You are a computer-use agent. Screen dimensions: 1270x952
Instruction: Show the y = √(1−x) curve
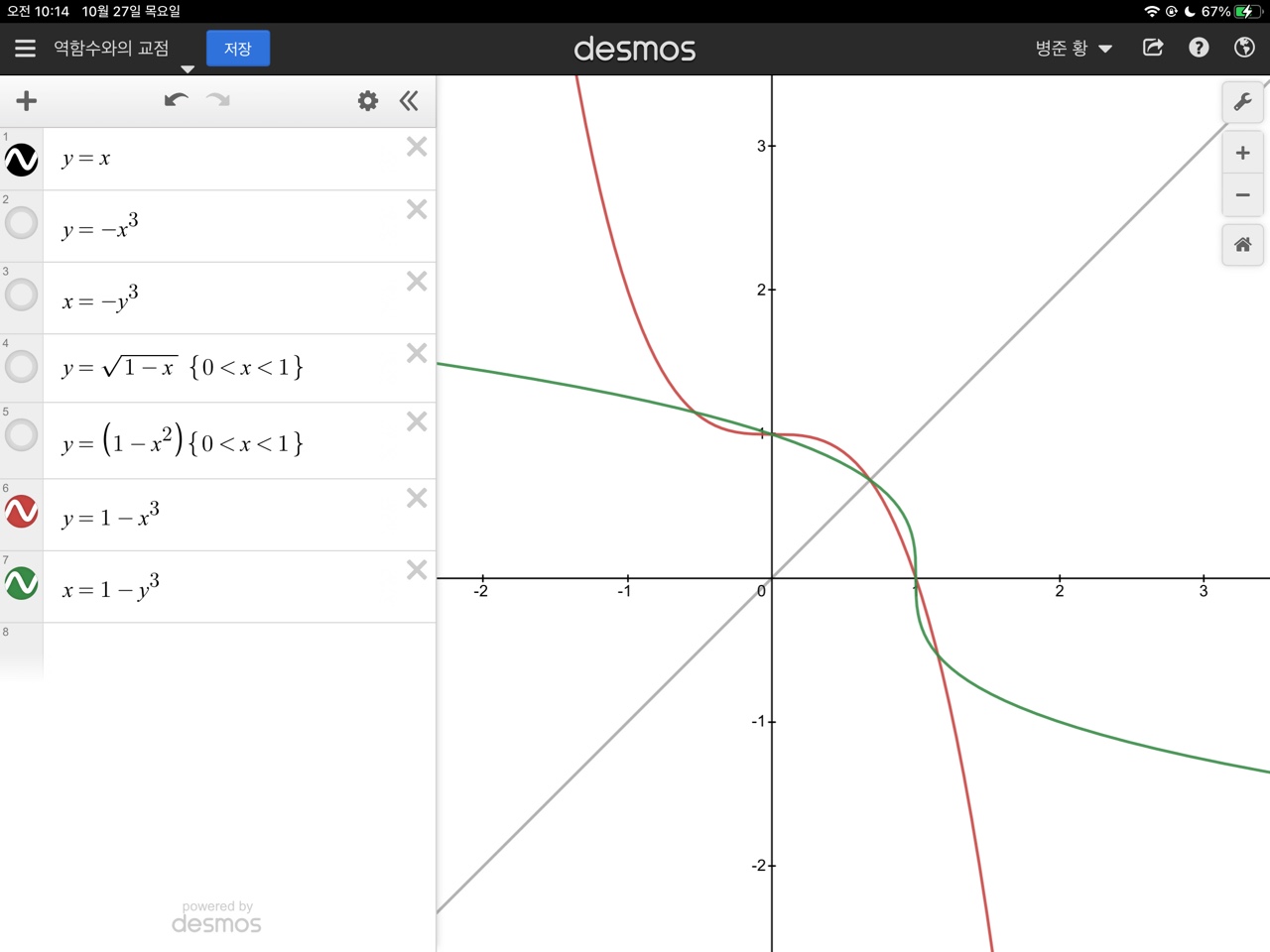pyautogui.click(x=22, y=367)
